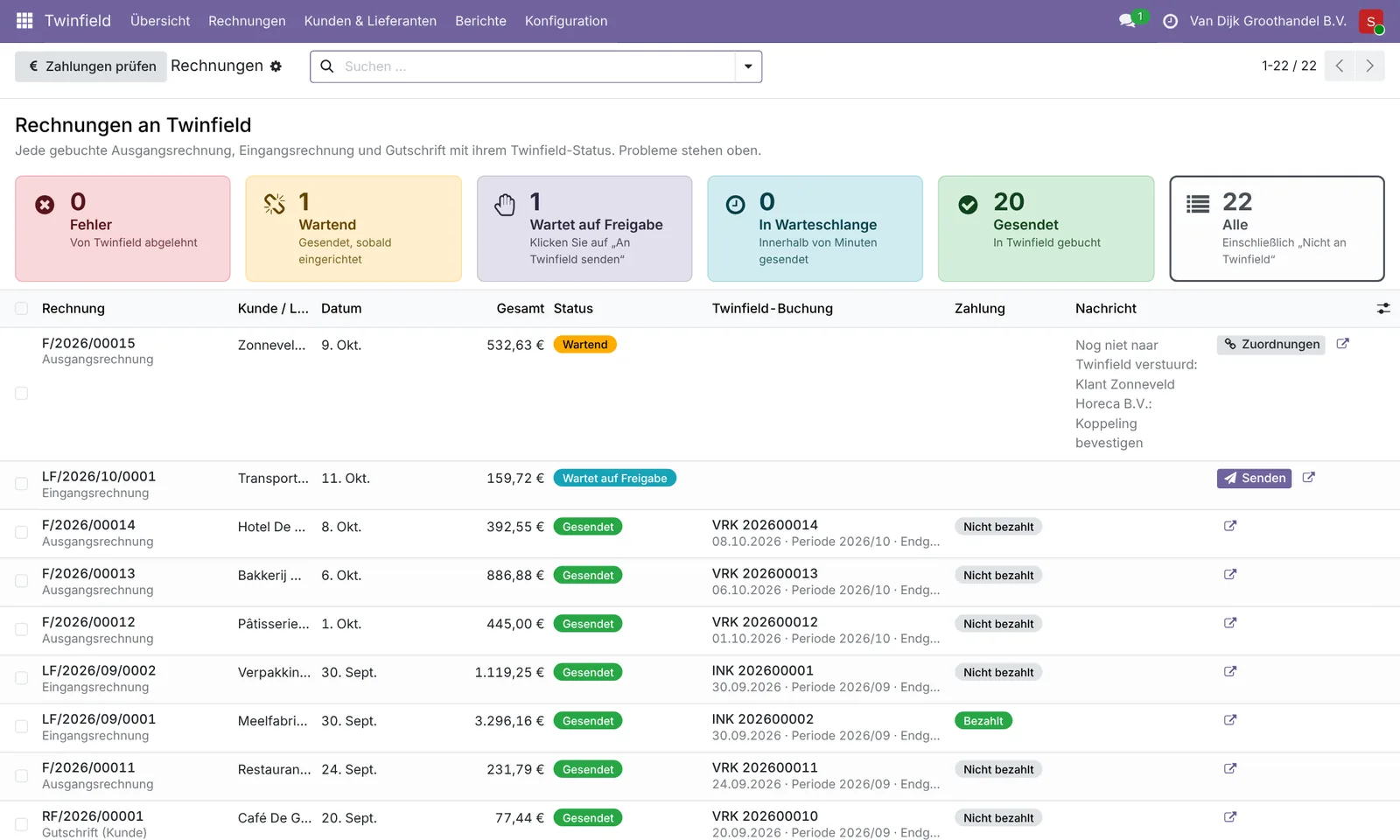The image size is (1400, 840).
Task: Click the search magnifier icon
Action: (327, 66)
